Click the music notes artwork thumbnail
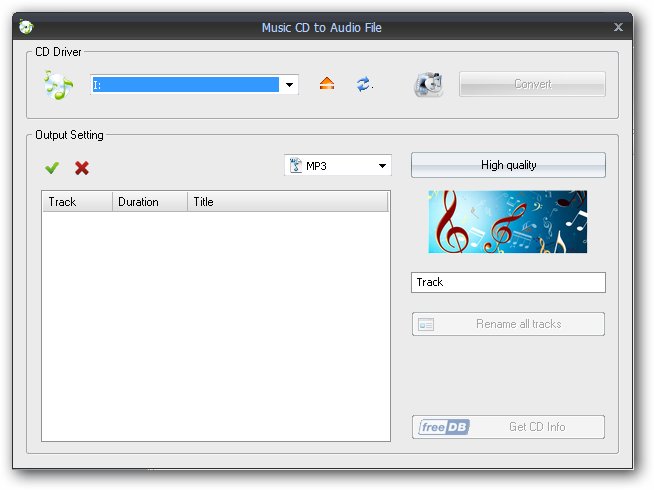 508,221
